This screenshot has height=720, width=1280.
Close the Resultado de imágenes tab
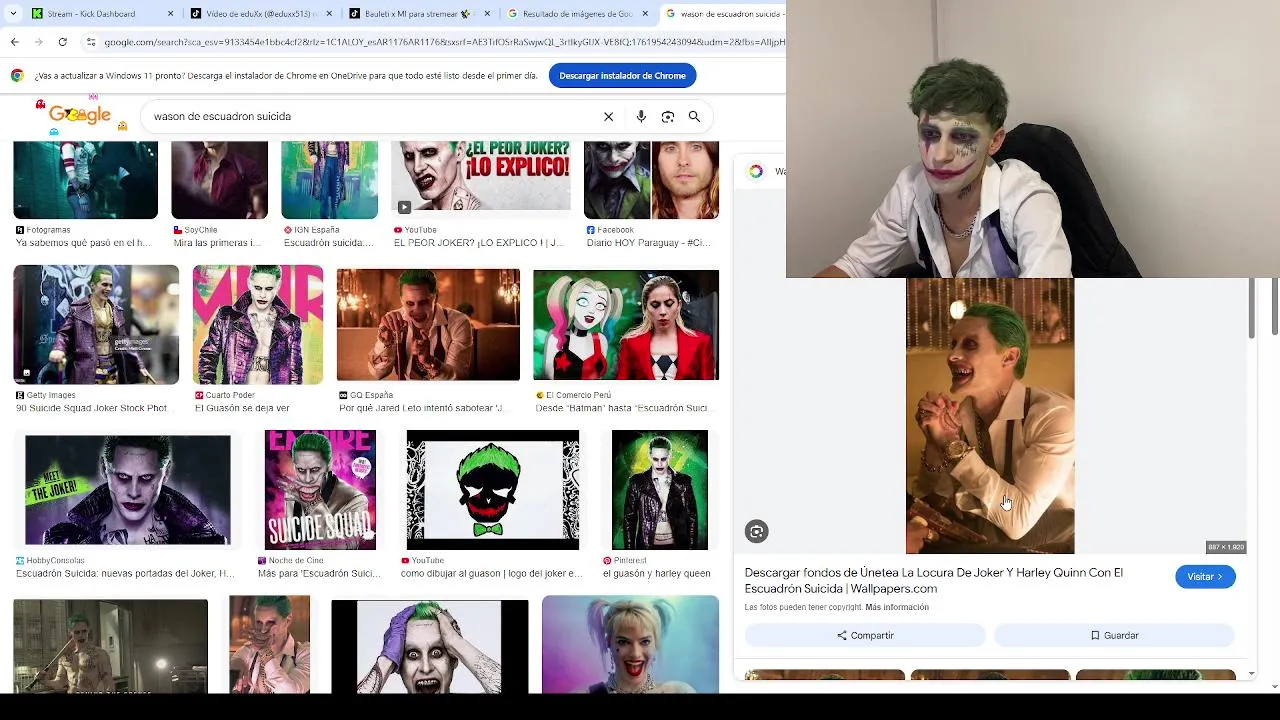pos(645,14)
